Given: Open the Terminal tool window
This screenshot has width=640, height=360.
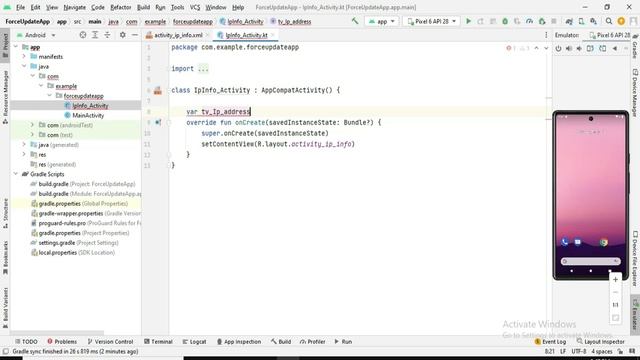Looking at the screenshot, I should click(x=158, y=342).
